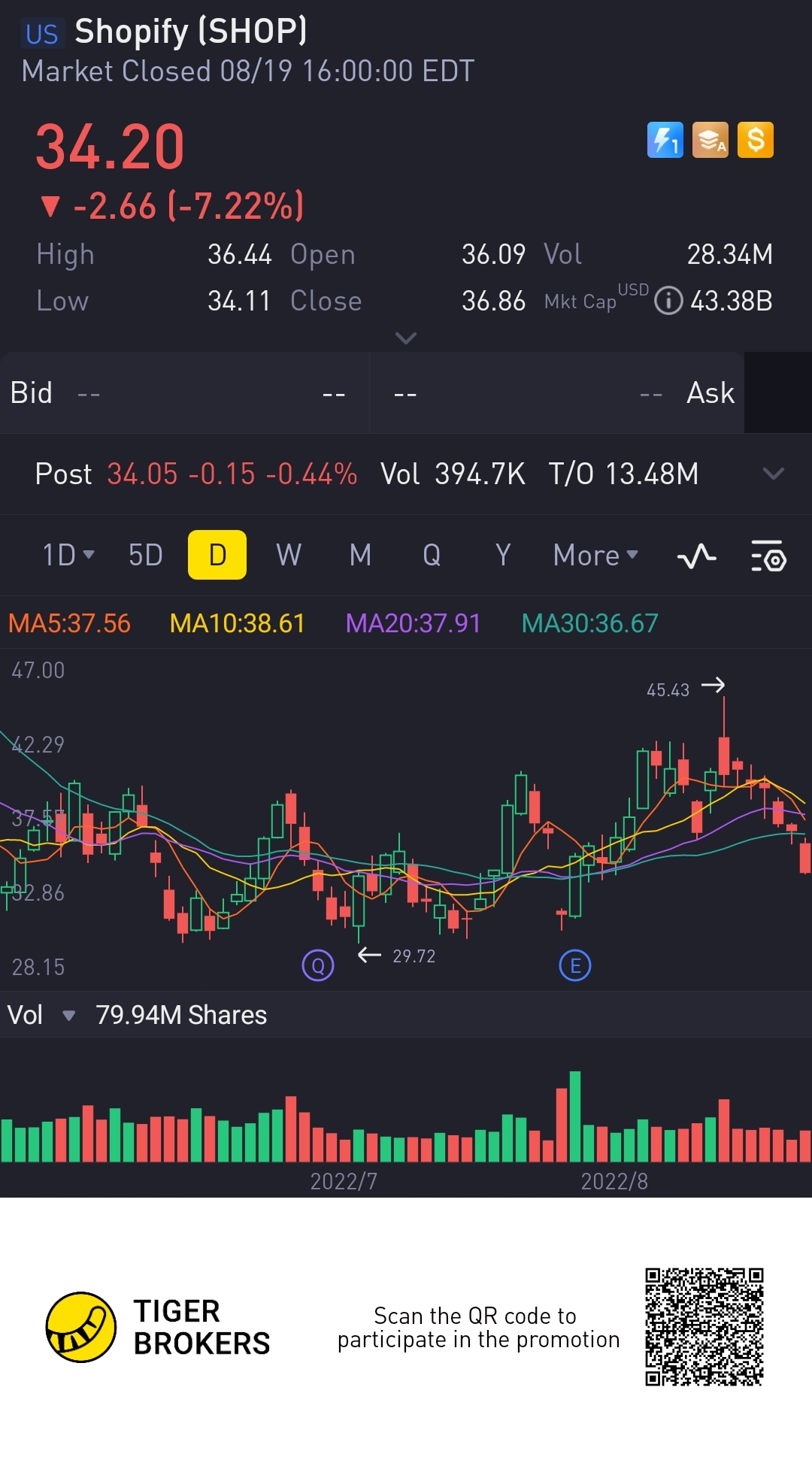Image resolution: width=812 pixels, height=1457 pixels.
Task: Open the chart indicator waveform icon
Action: [x=697, y=556]
